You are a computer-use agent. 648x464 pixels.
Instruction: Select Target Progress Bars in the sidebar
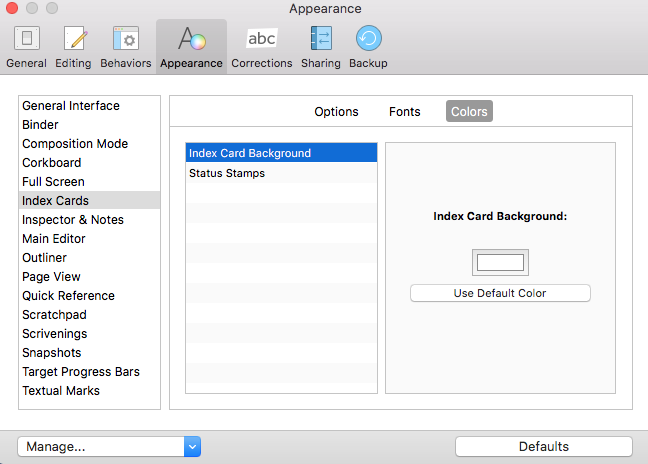point(89,372)
